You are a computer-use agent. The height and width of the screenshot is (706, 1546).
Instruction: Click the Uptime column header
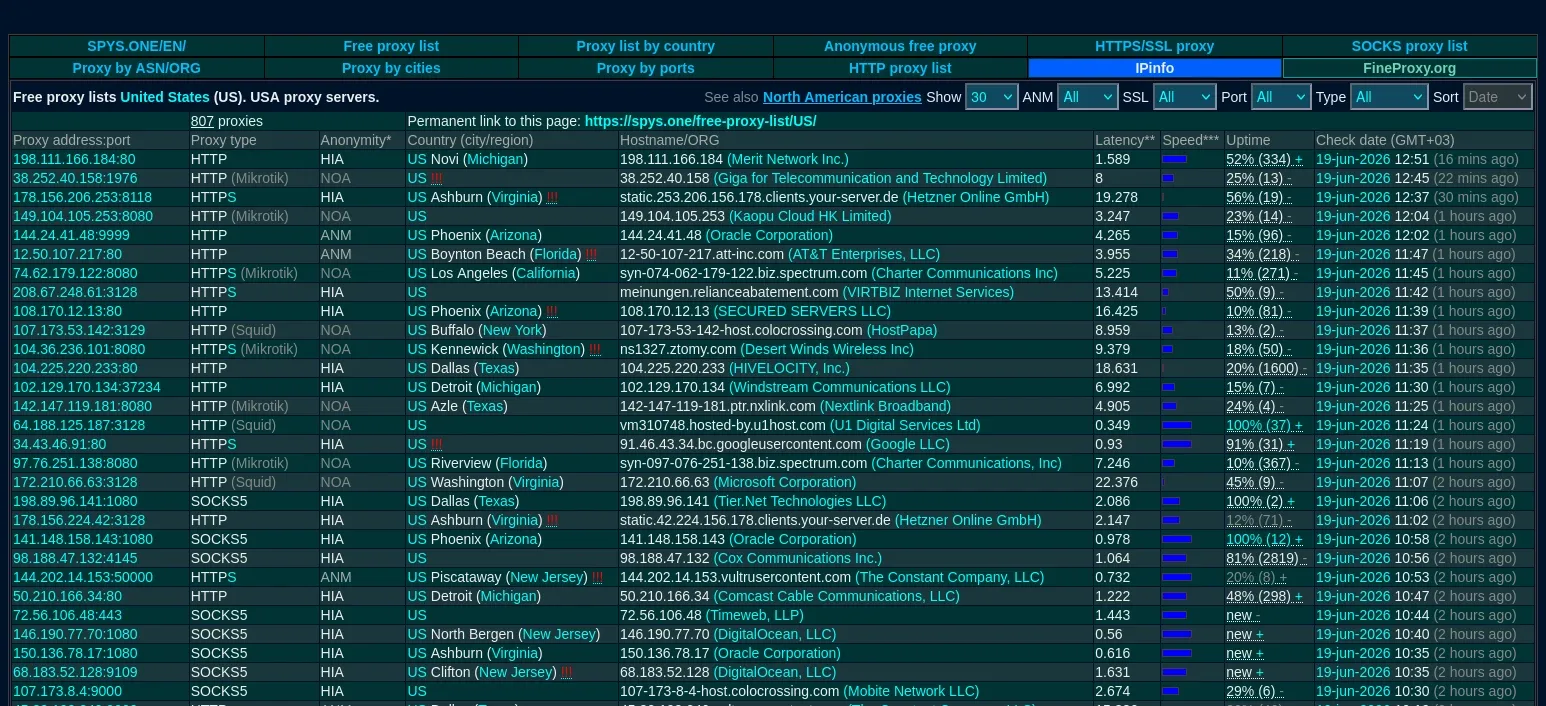click(1248, 140)
